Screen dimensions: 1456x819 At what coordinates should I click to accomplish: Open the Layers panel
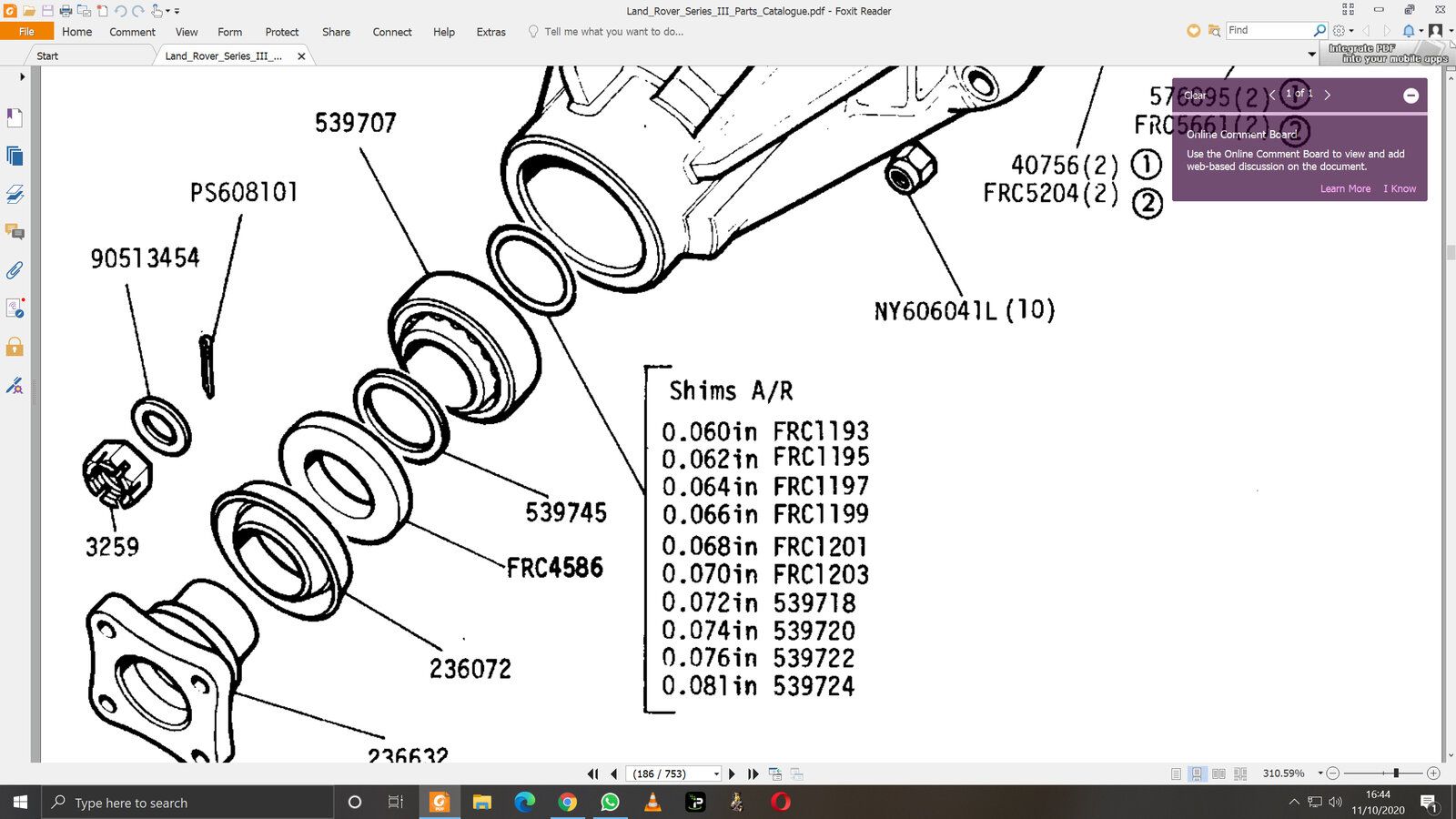click(15, 194)
